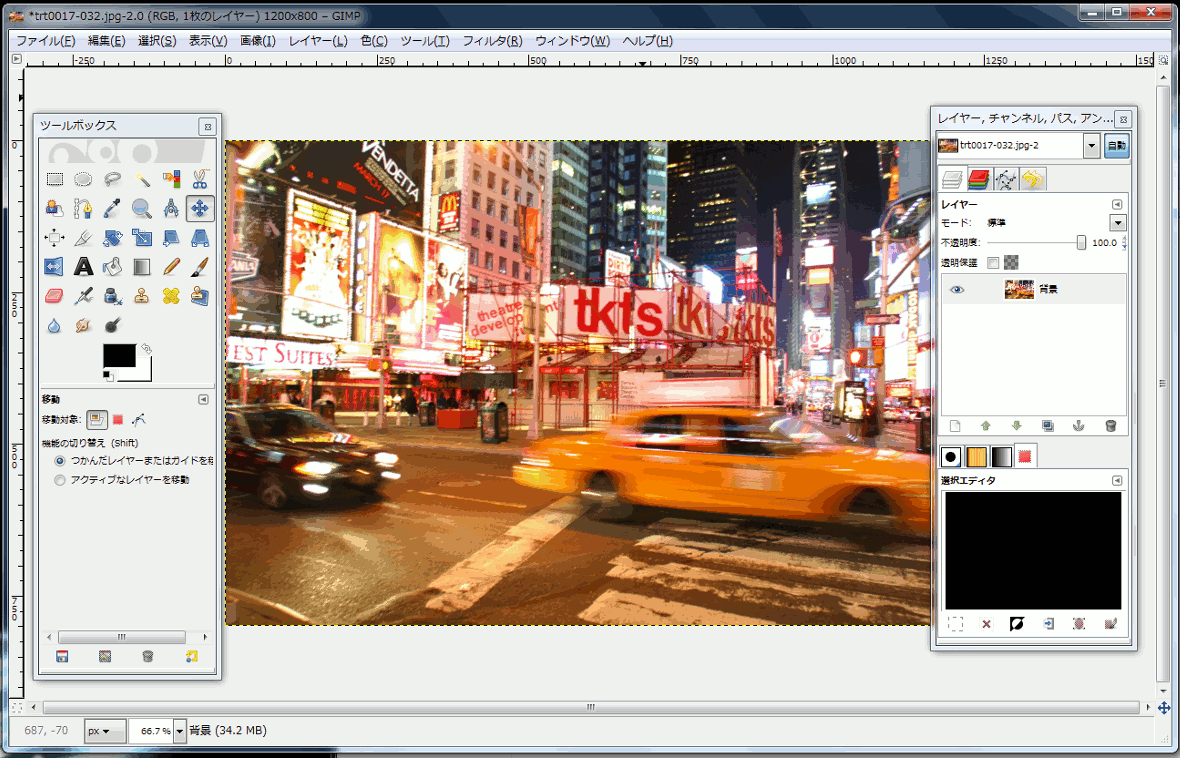Select the Eraser tool
Image resolution: width=1180 pixels, height=758 pixels.
(54, 296)
